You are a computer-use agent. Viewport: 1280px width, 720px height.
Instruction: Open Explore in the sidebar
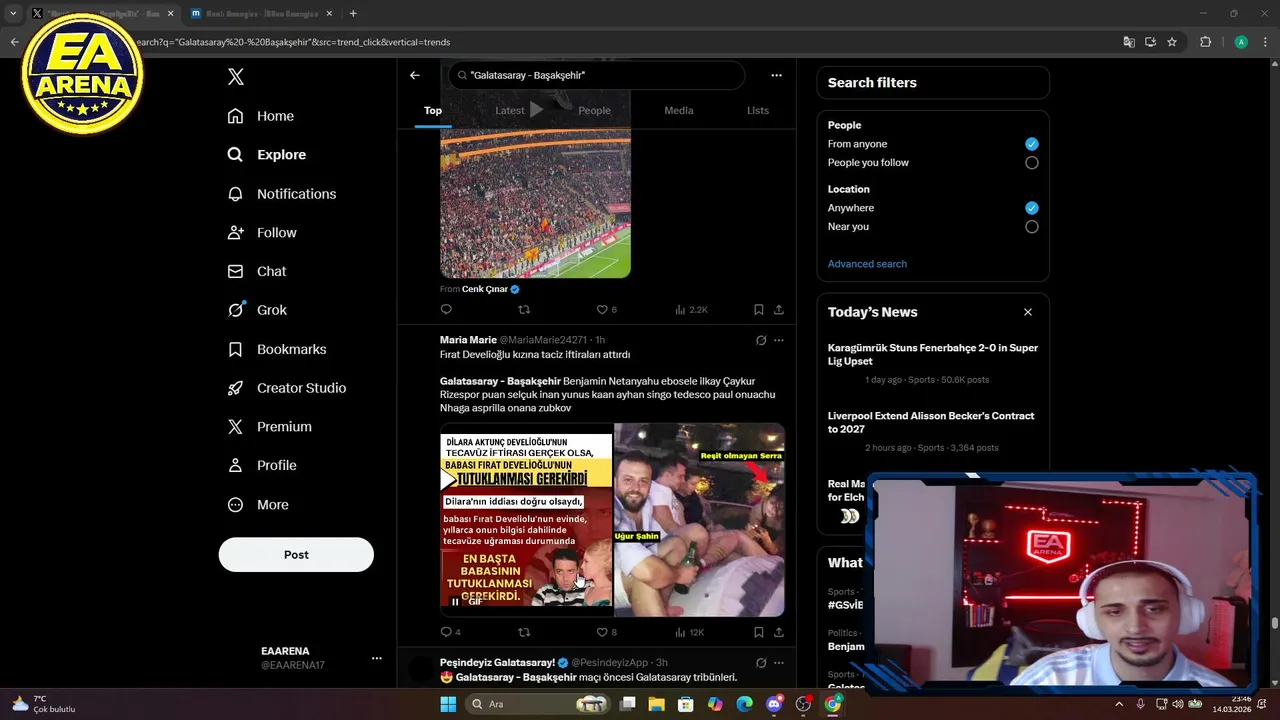(x=267, y=155)
